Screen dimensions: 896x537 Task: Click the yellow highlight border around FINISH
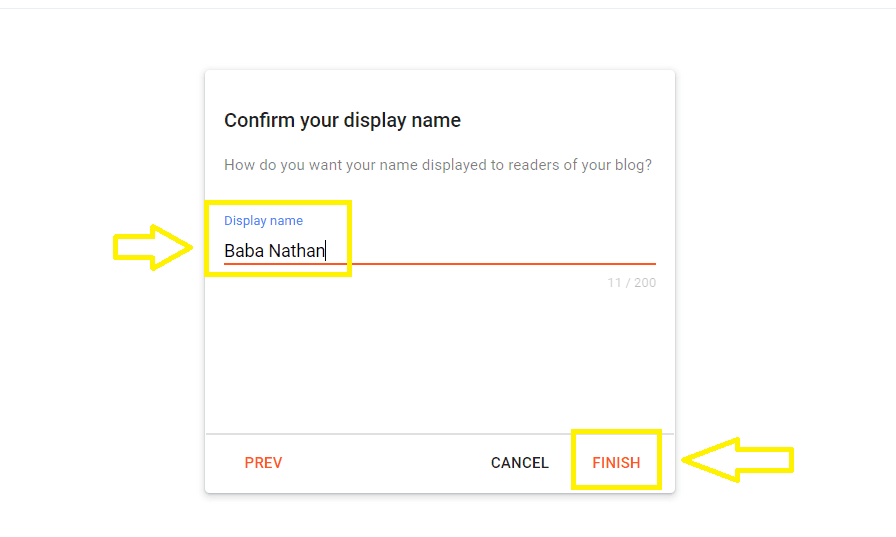click(574, 460)
